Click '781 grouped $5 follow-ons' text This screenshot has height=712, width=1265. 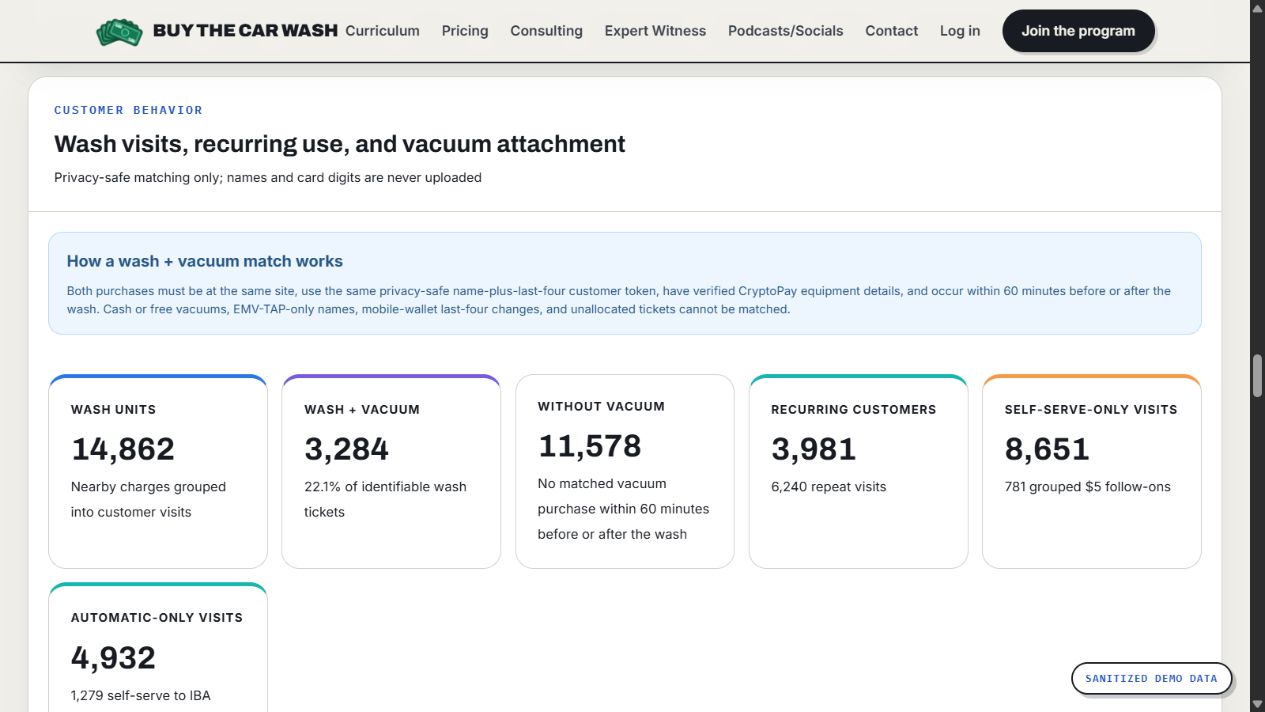coord(1088,487)
